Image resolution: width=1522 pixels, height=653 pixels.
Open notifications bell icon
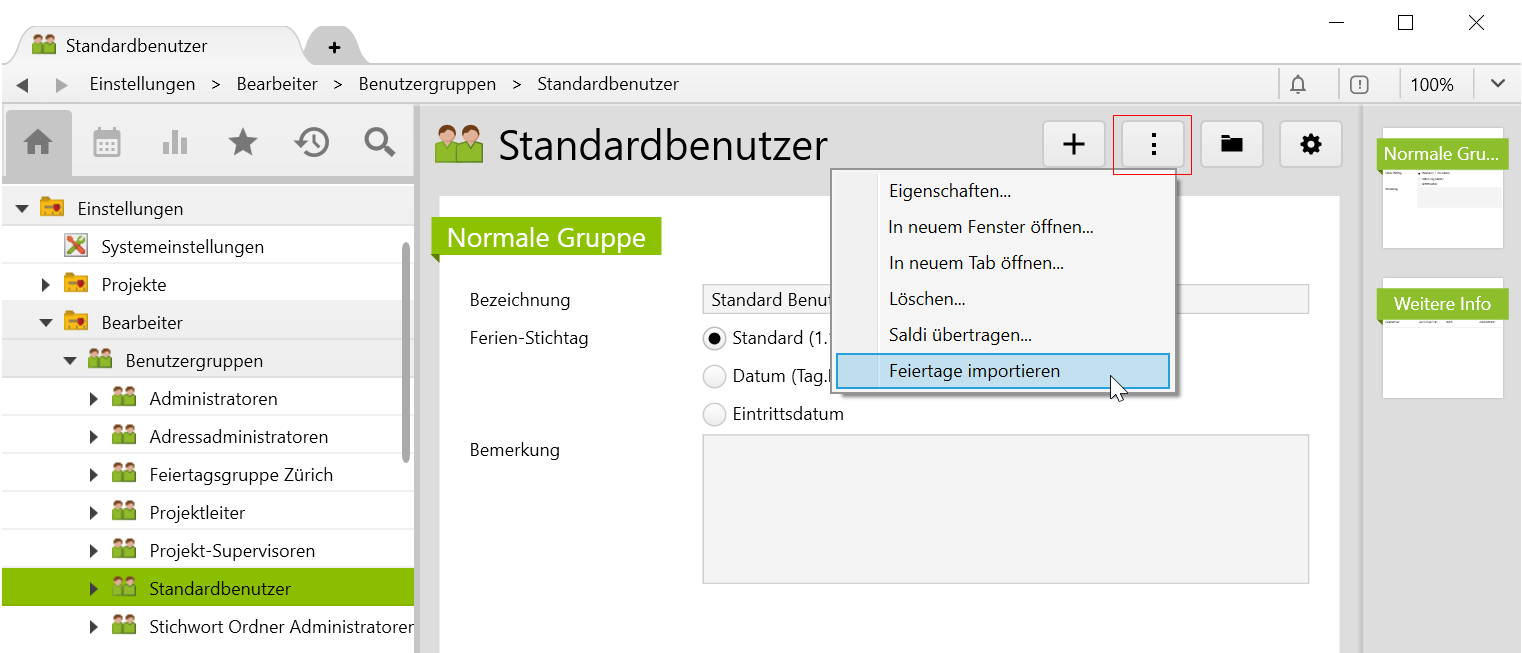(1298, 85)
